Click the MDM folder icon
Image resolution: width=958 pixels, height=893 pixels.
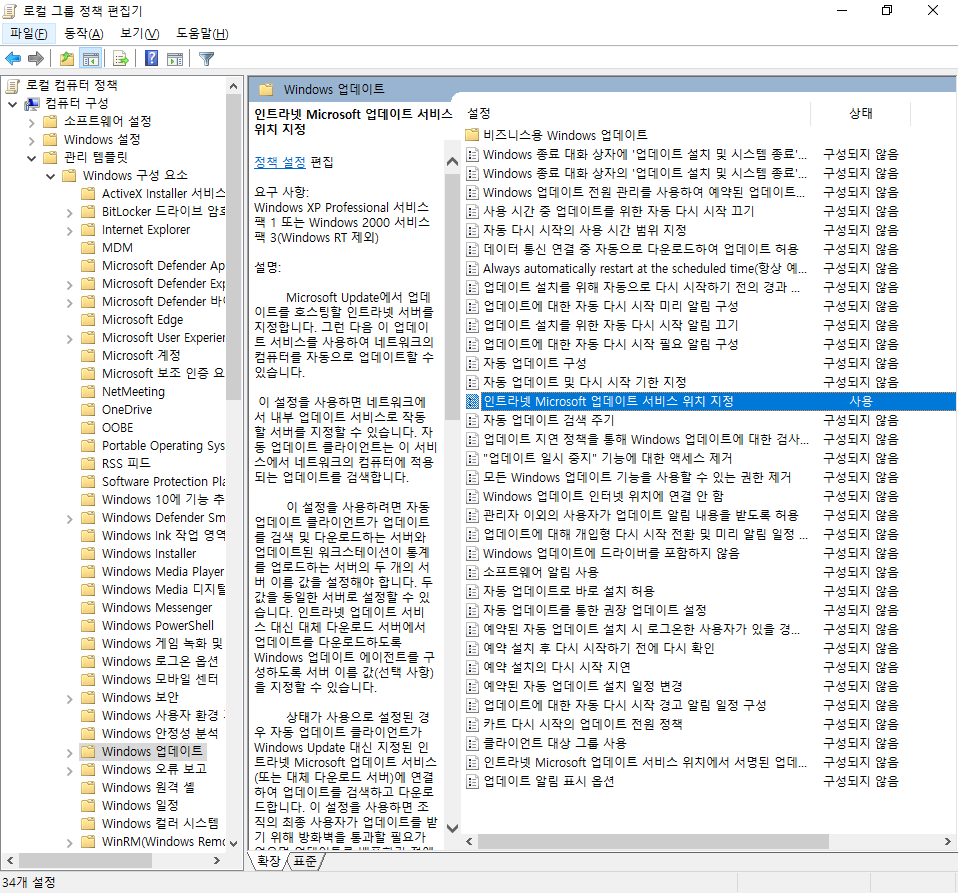click(x=89, y=247)
